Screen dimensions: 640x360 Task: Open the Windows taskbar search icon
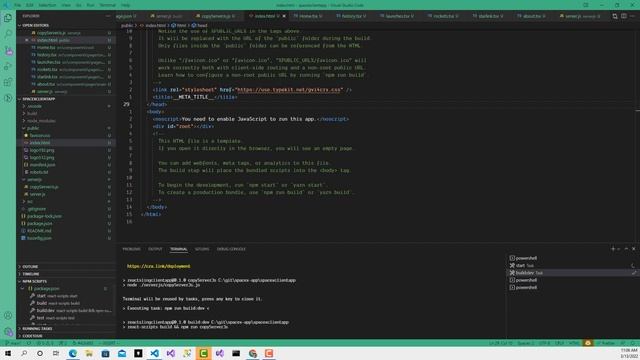(24, 353)
